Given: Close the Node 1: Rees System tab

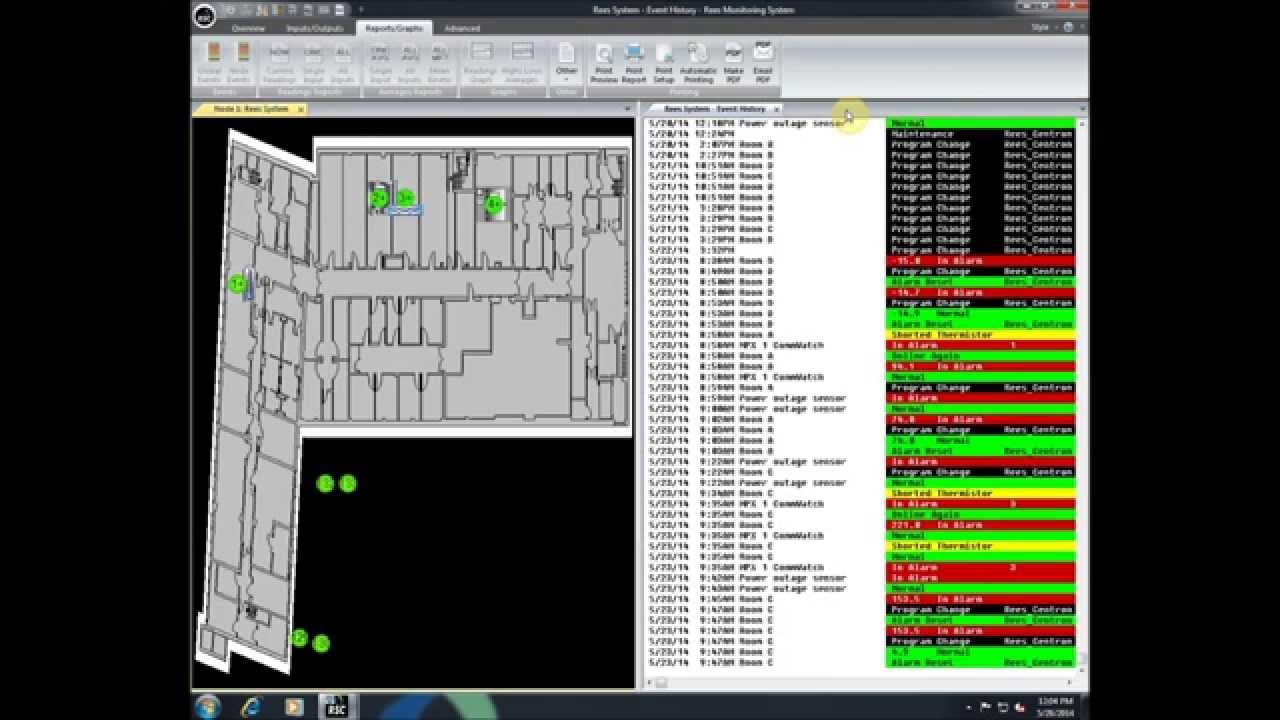Looking at the screenshot, I should click(300, 109).
